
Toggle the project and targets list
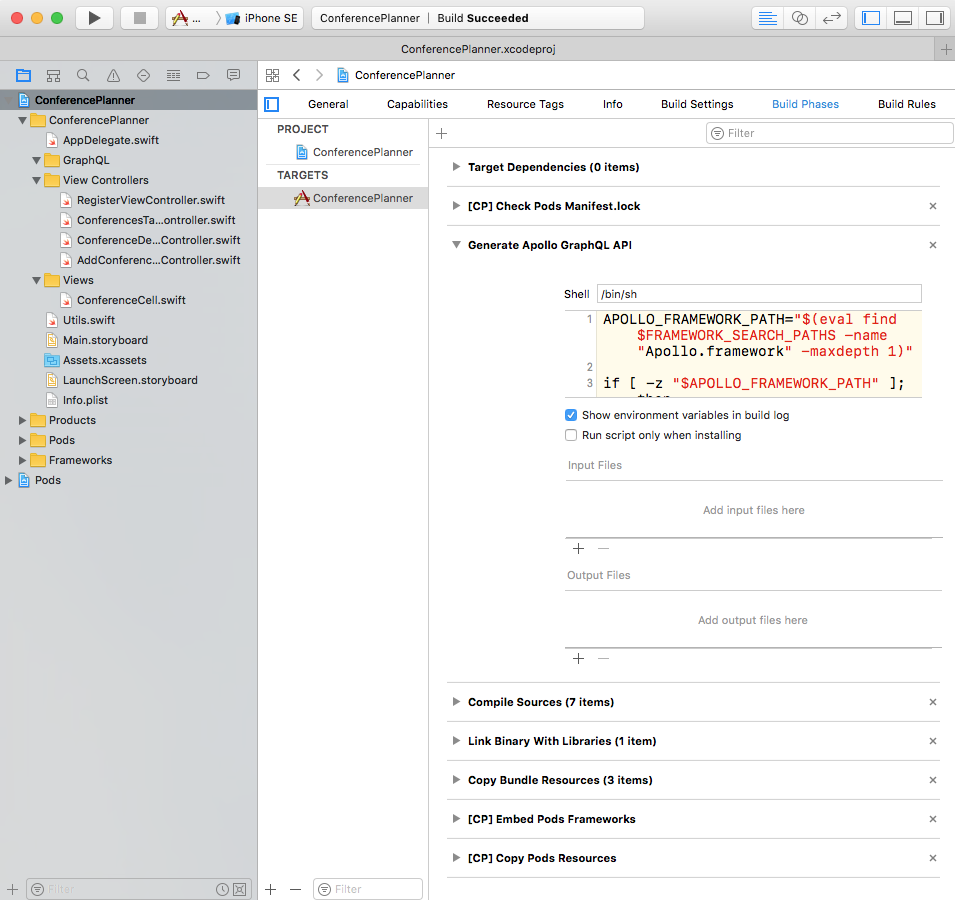(x=272, y=105)
